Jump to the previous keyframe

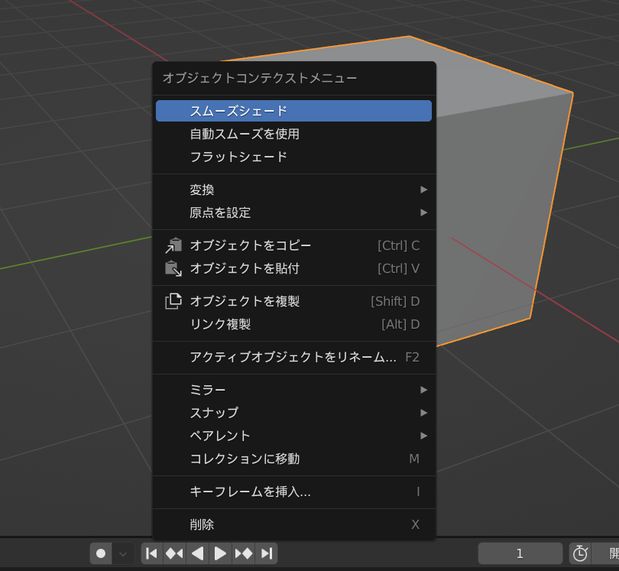174,553
